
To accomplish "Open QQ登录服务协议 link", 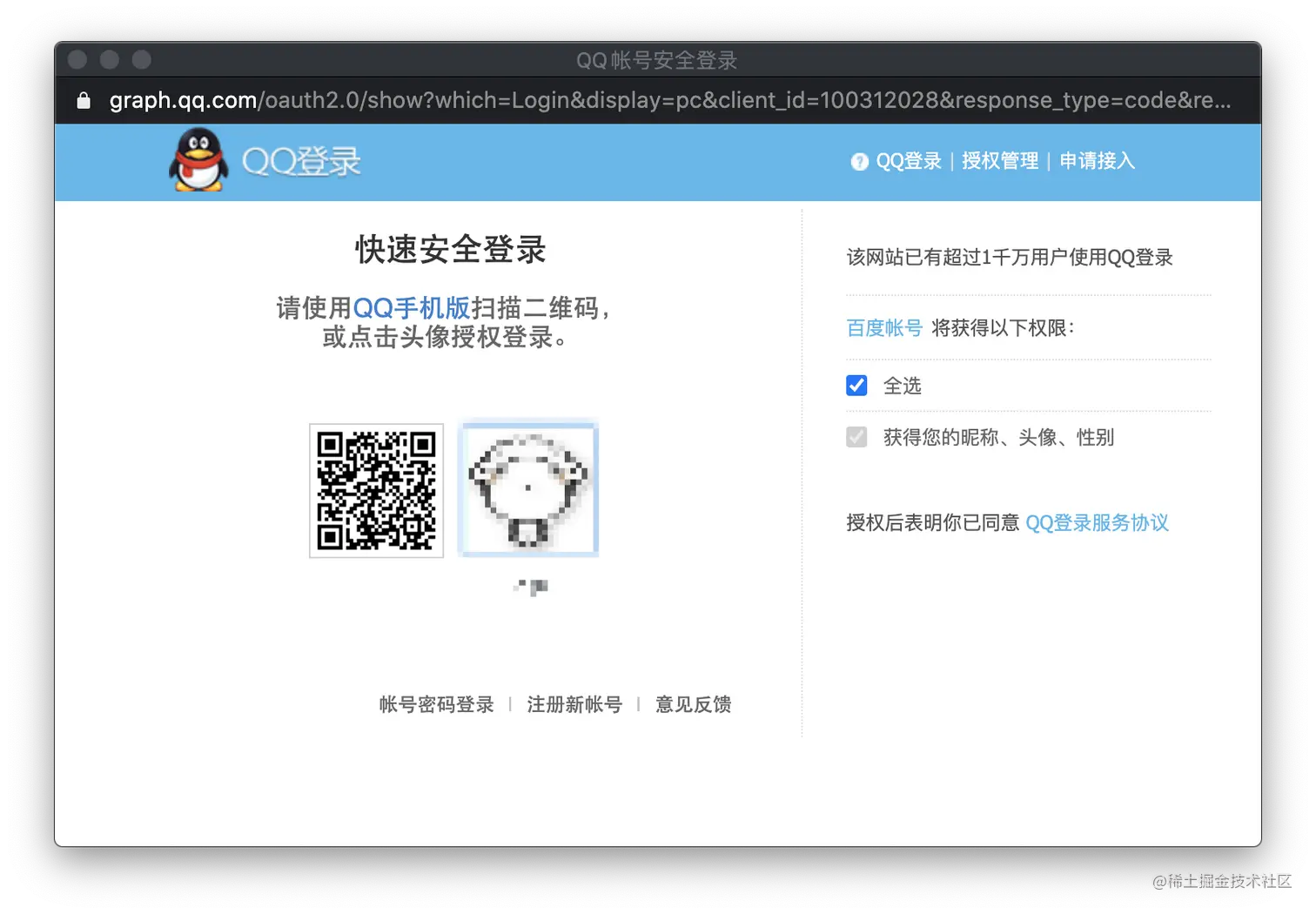I will coord(1097,523).
